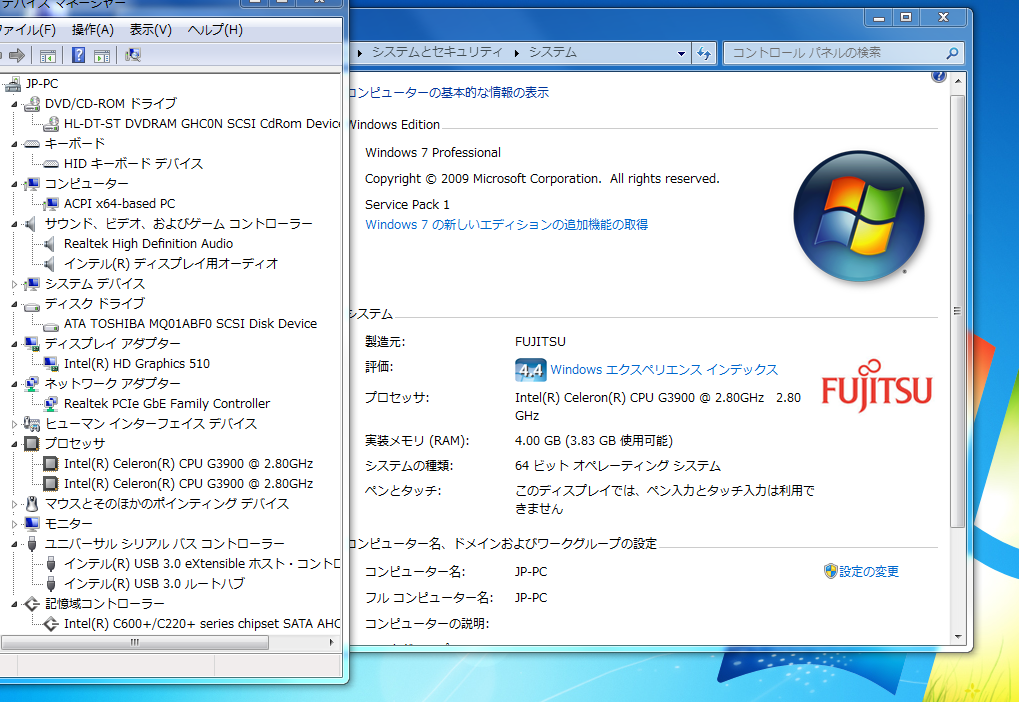Open properties using the Properties toolbar icon
The image size is (1019, 702).
click(103, 55)
